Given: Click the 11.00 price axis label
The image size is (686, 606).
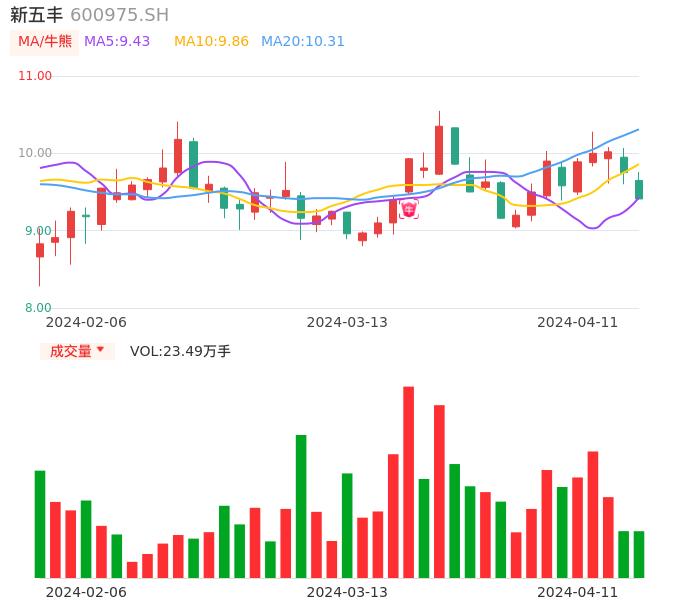Looking at the screenshot, I should [35, 76].
